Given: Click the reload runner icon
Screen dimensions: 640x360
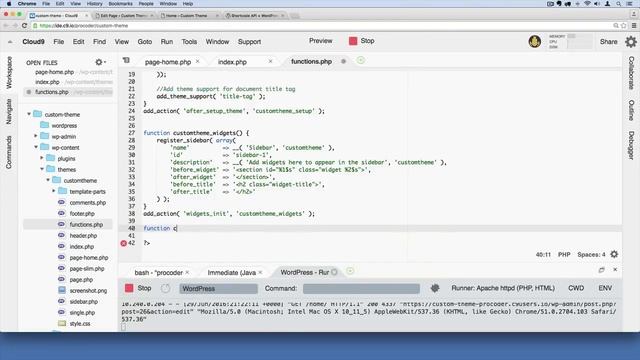Looking at the screenshot, I should point(165,288).
